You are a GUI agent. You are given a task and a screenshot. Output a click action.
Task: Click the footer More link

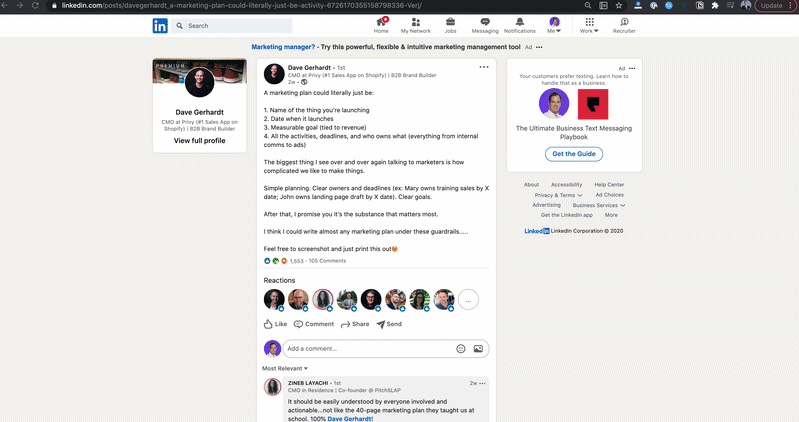(x=611, y=215)
